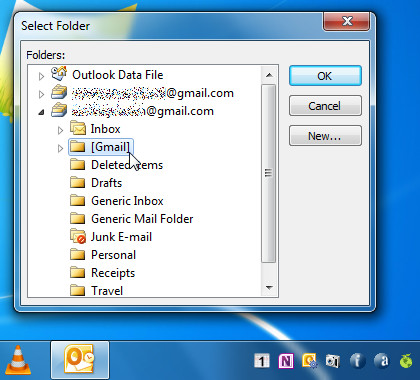Click the round 'a' tray icon
The width and height of the screenshot is (420, 380).
[x=381, y=361]
